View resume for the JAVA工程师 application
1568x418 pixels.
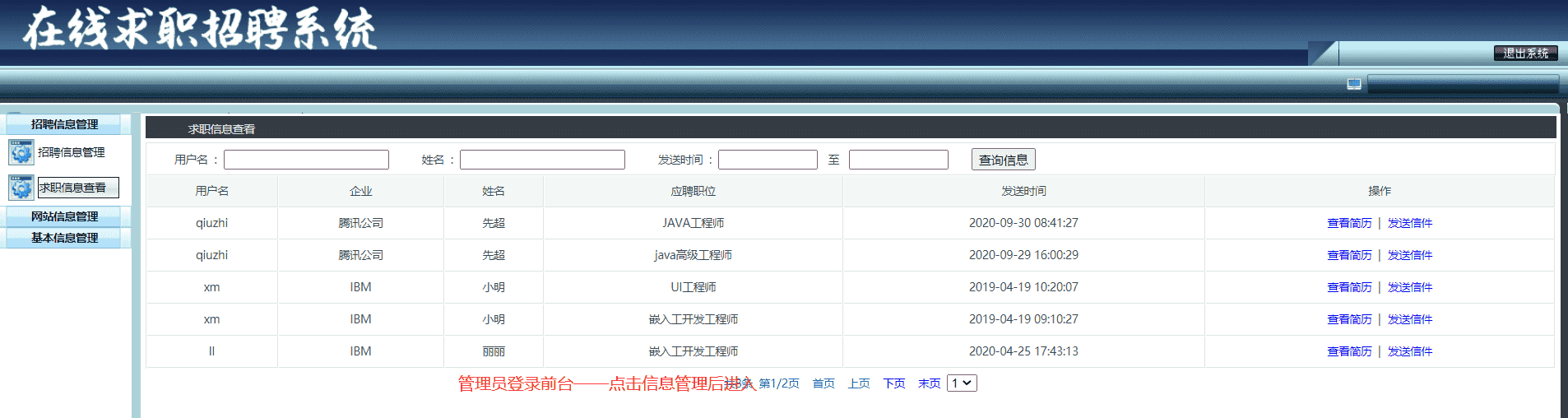[x=1349, y=223]
